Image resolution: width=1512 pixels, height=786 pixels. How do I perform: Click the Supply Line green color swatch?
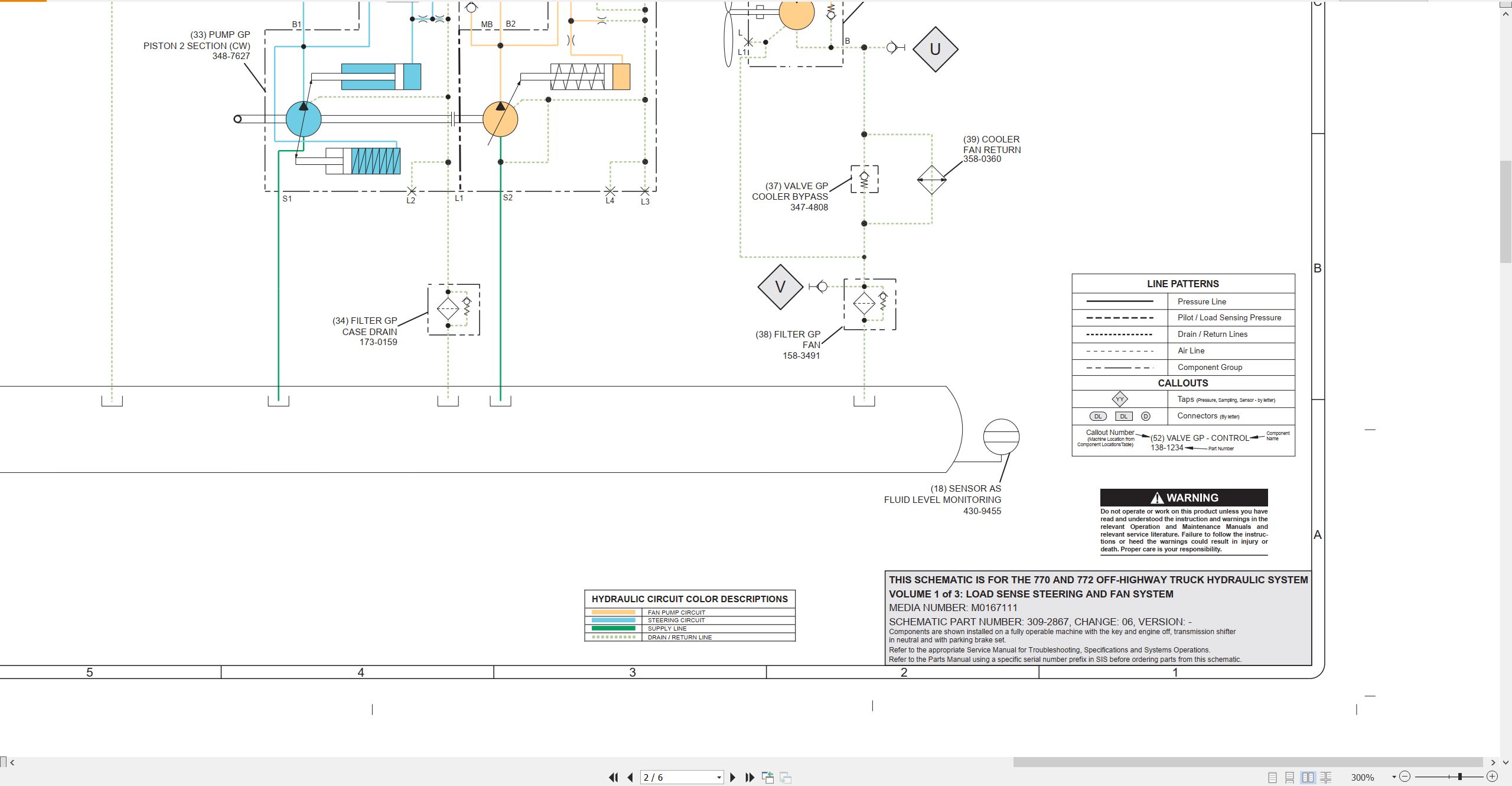coord(613,629)
